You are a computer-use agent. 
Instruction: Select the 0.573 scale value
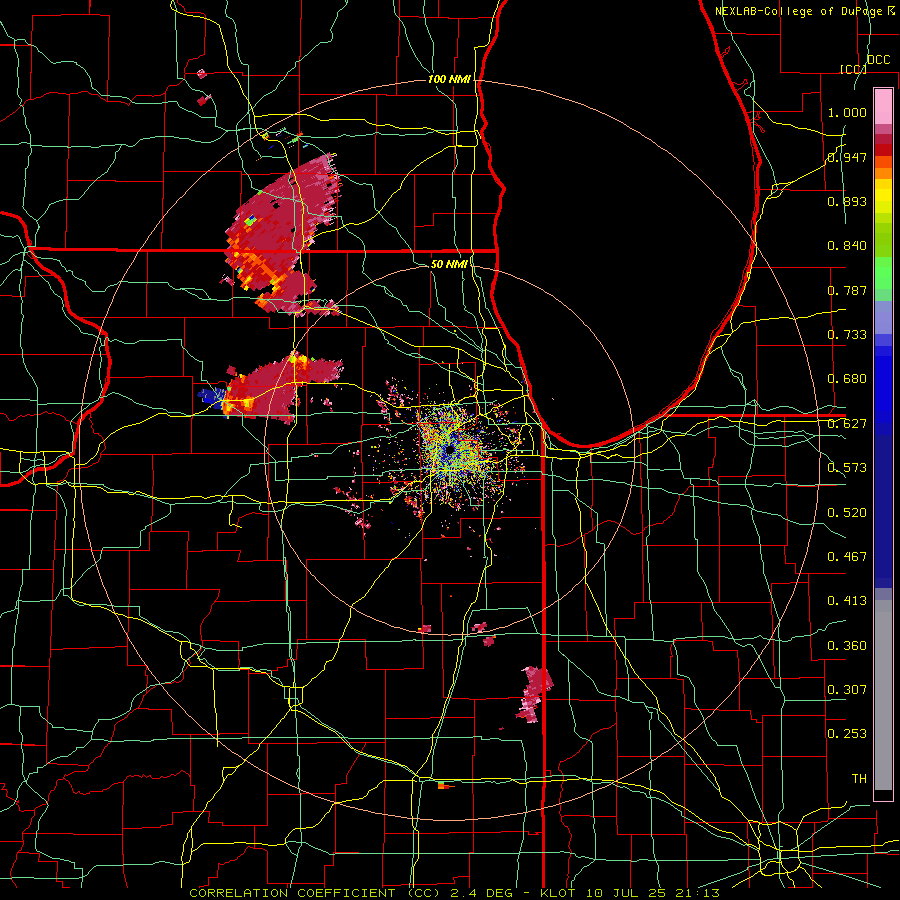click(847, 468)
